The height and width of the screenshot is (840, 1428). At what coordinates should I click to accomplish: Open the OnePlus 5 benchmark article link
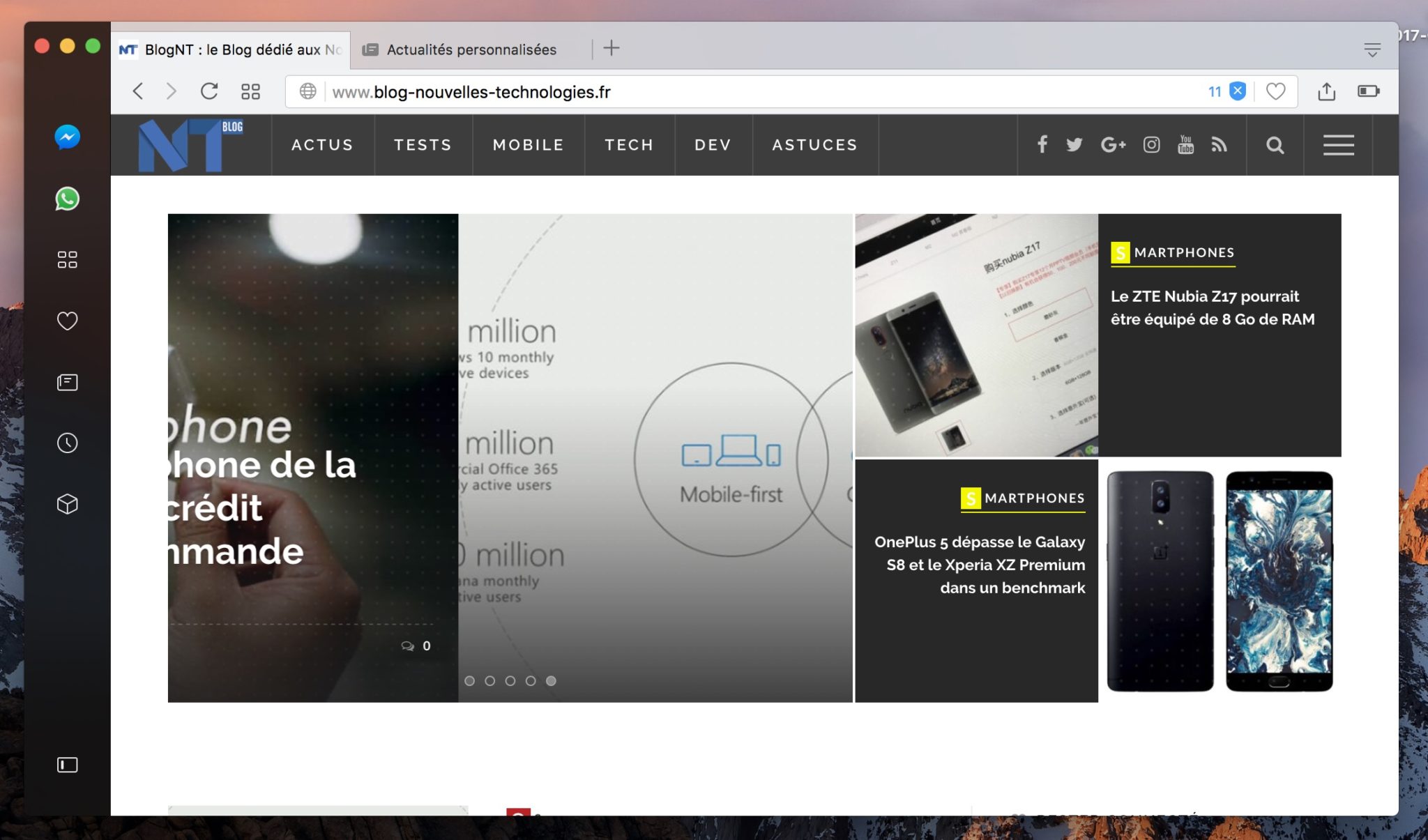point(980,564)
